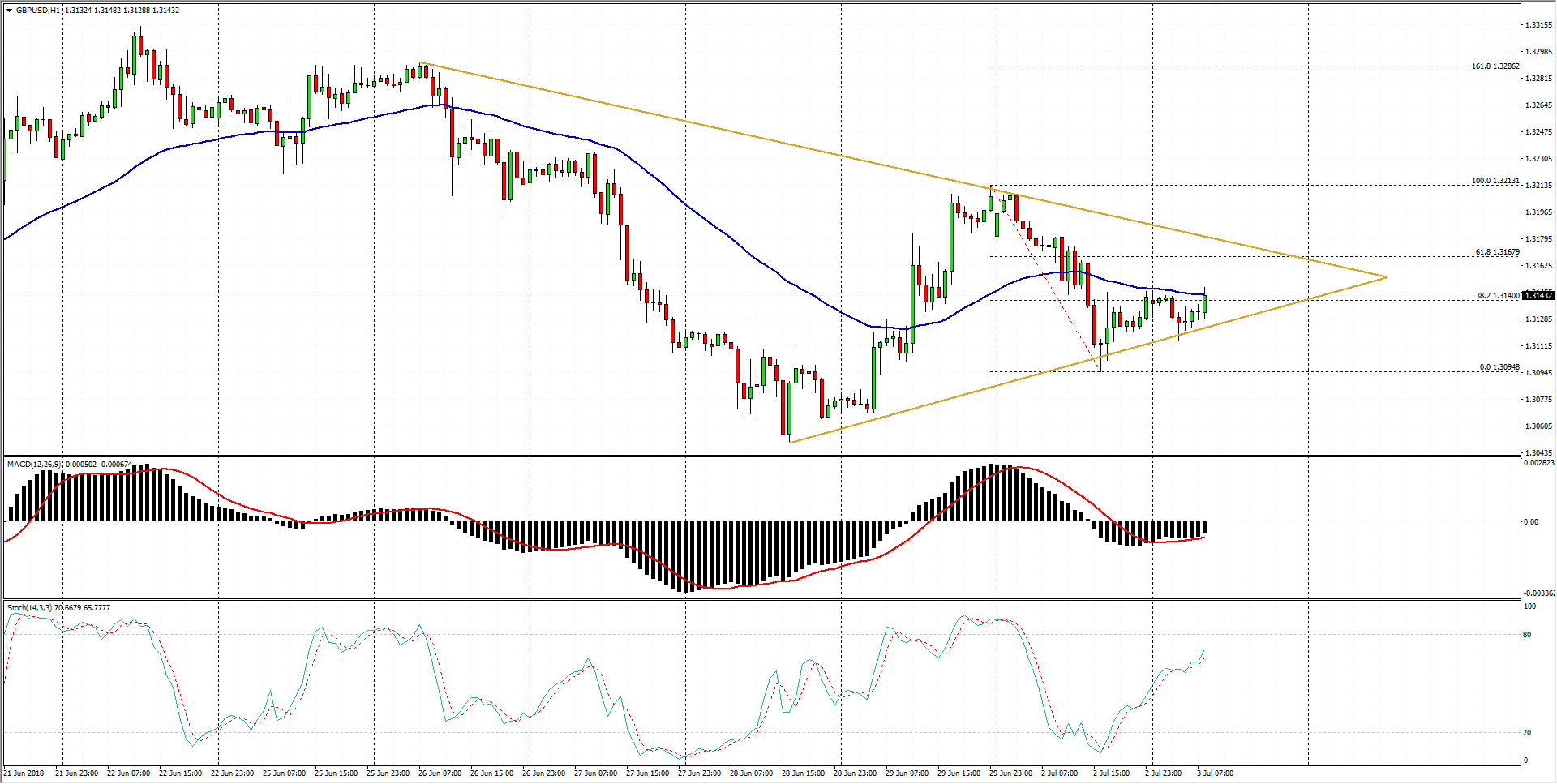Click the 3 Jul 07:00 time label
This screenshot has width=1557, height=784.
1215,773
